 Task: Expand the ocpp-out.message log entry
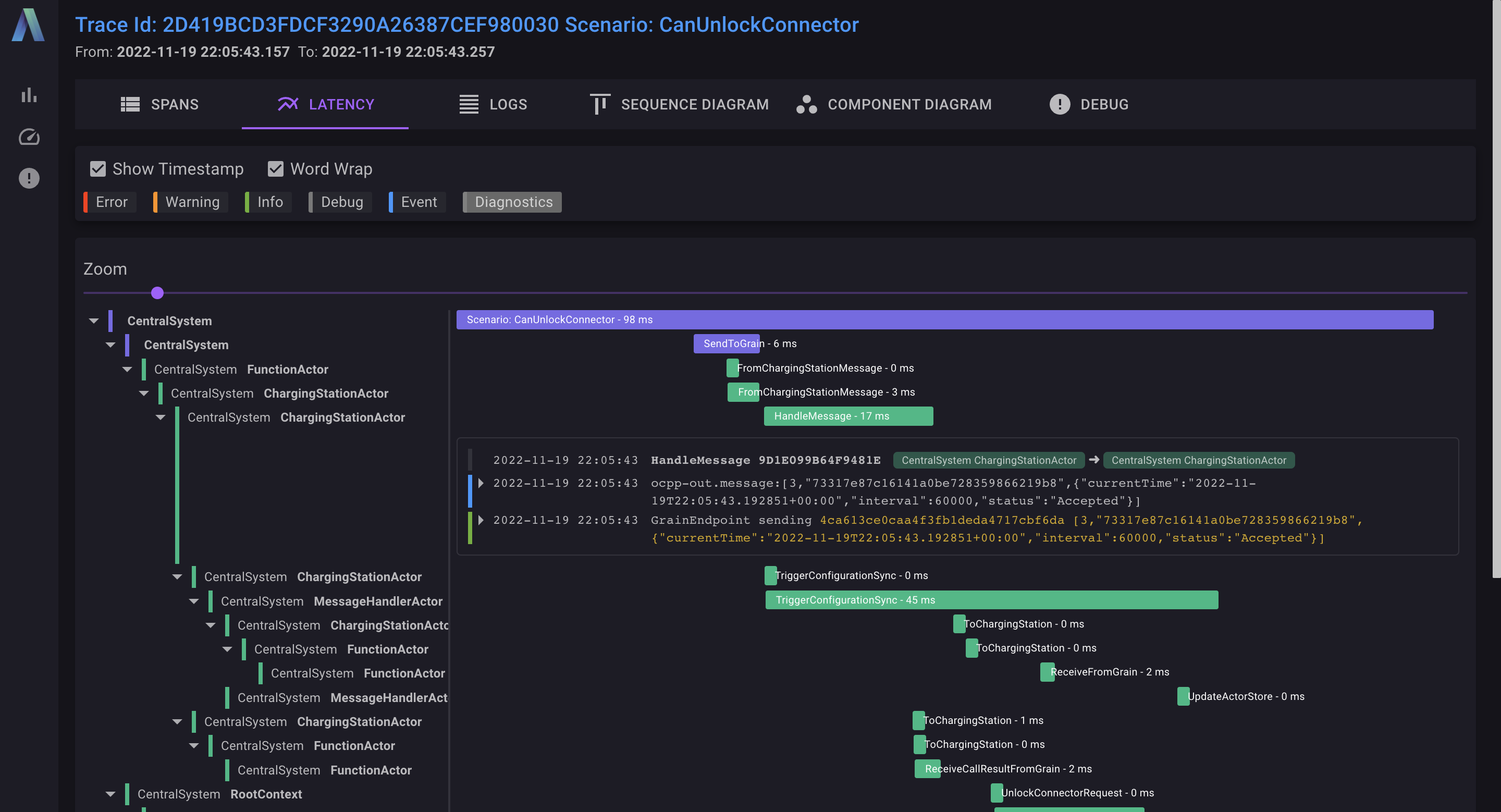pyautogui.click(x=481, y=483)
